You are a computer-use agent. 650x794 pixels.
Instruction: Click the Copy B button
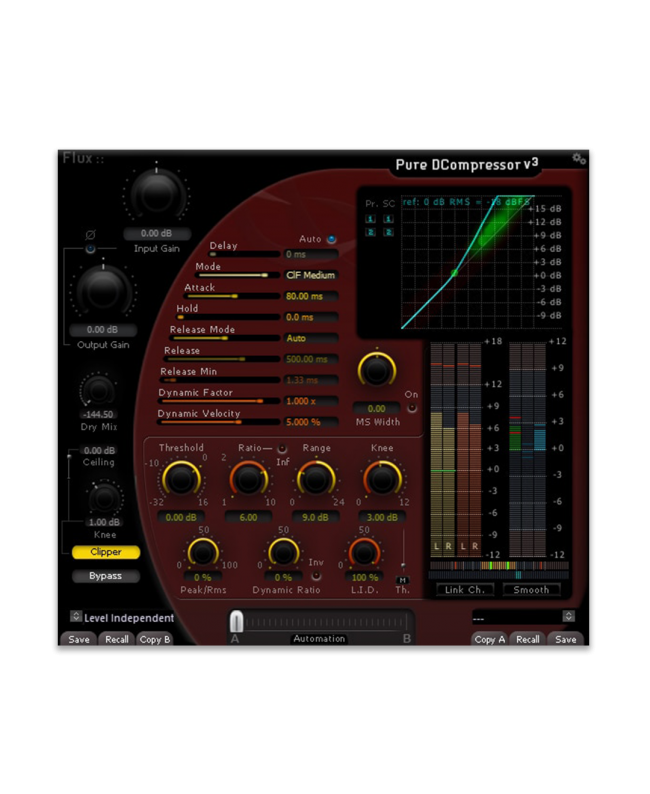click(155, 639)
